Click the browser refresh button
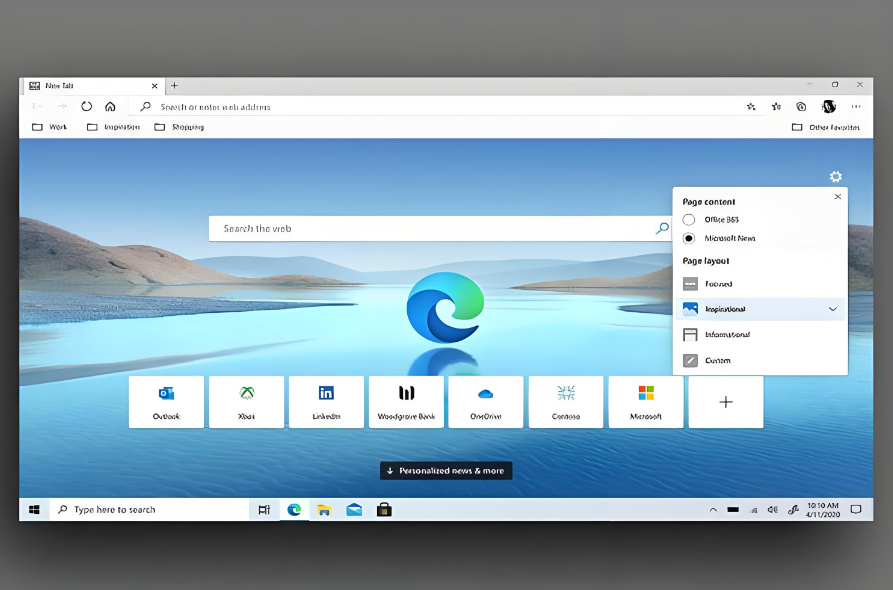Viewport: 893px width, 590px height. (x=87, y=106)
